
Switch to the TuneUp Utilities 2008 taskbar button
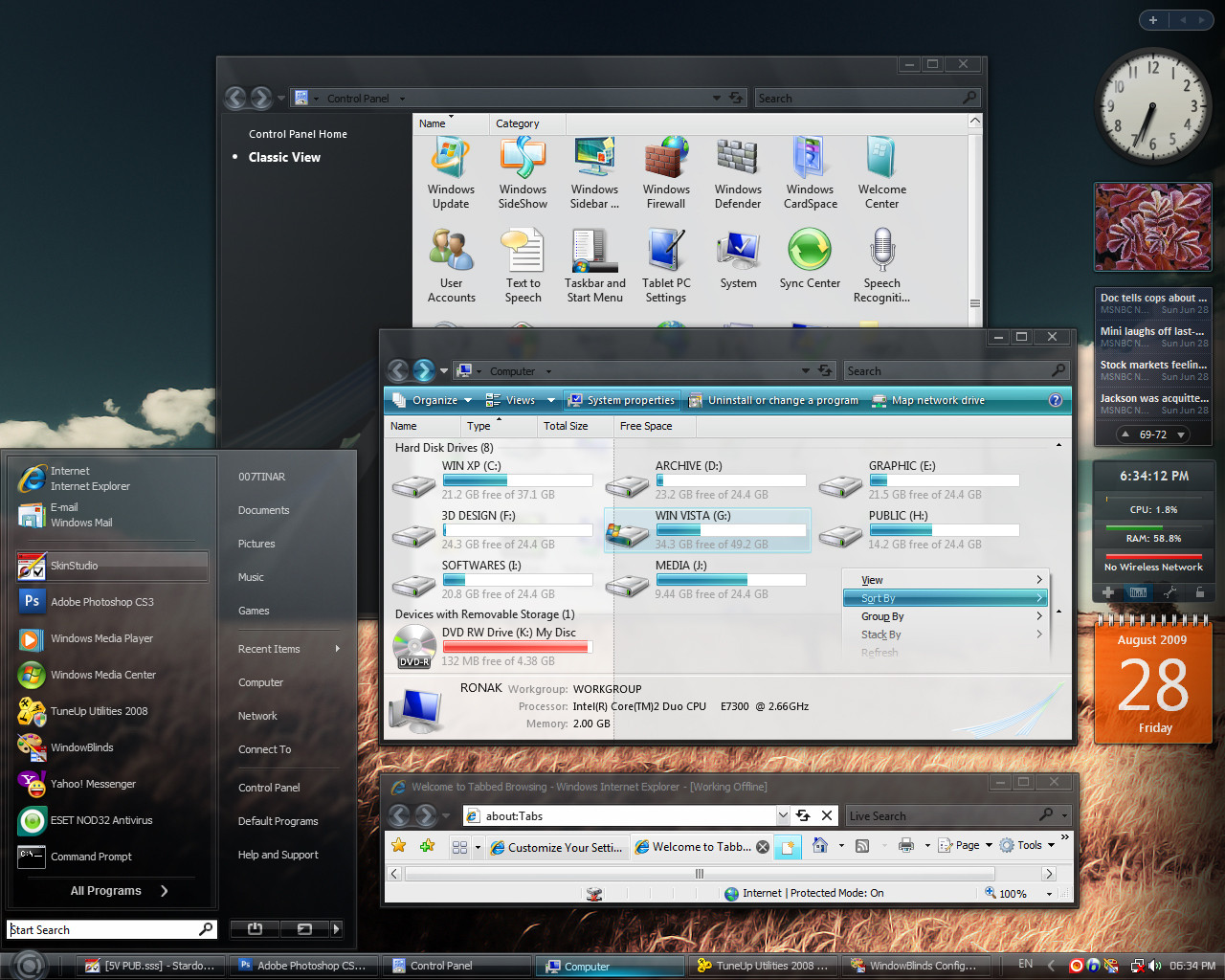pyautogui.click(x=764, y=966)
